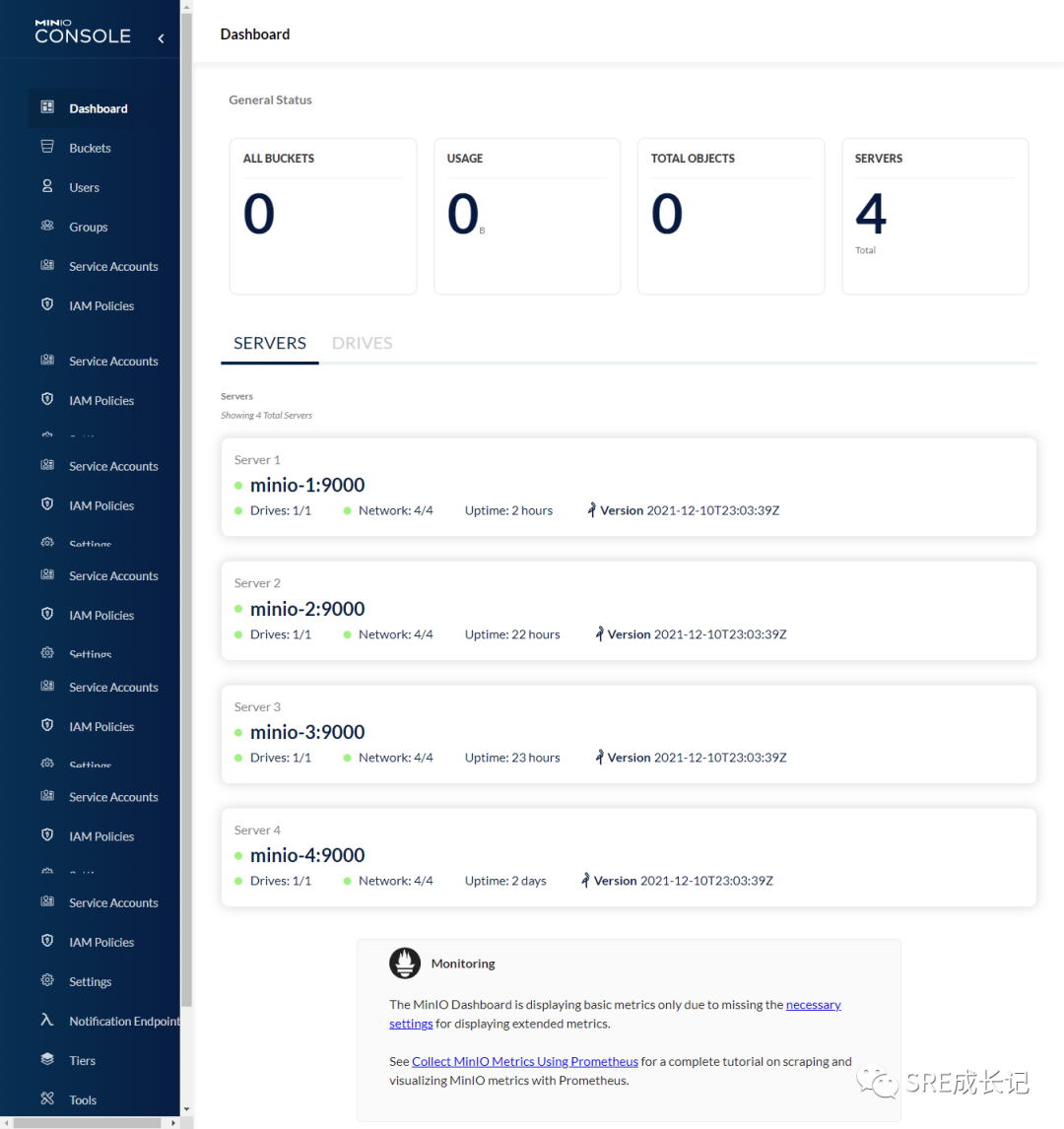The height and width of the screenshot is (1129, 1064).
Task: Click the SERVERS total status card
Action: (x=935, y=216)
